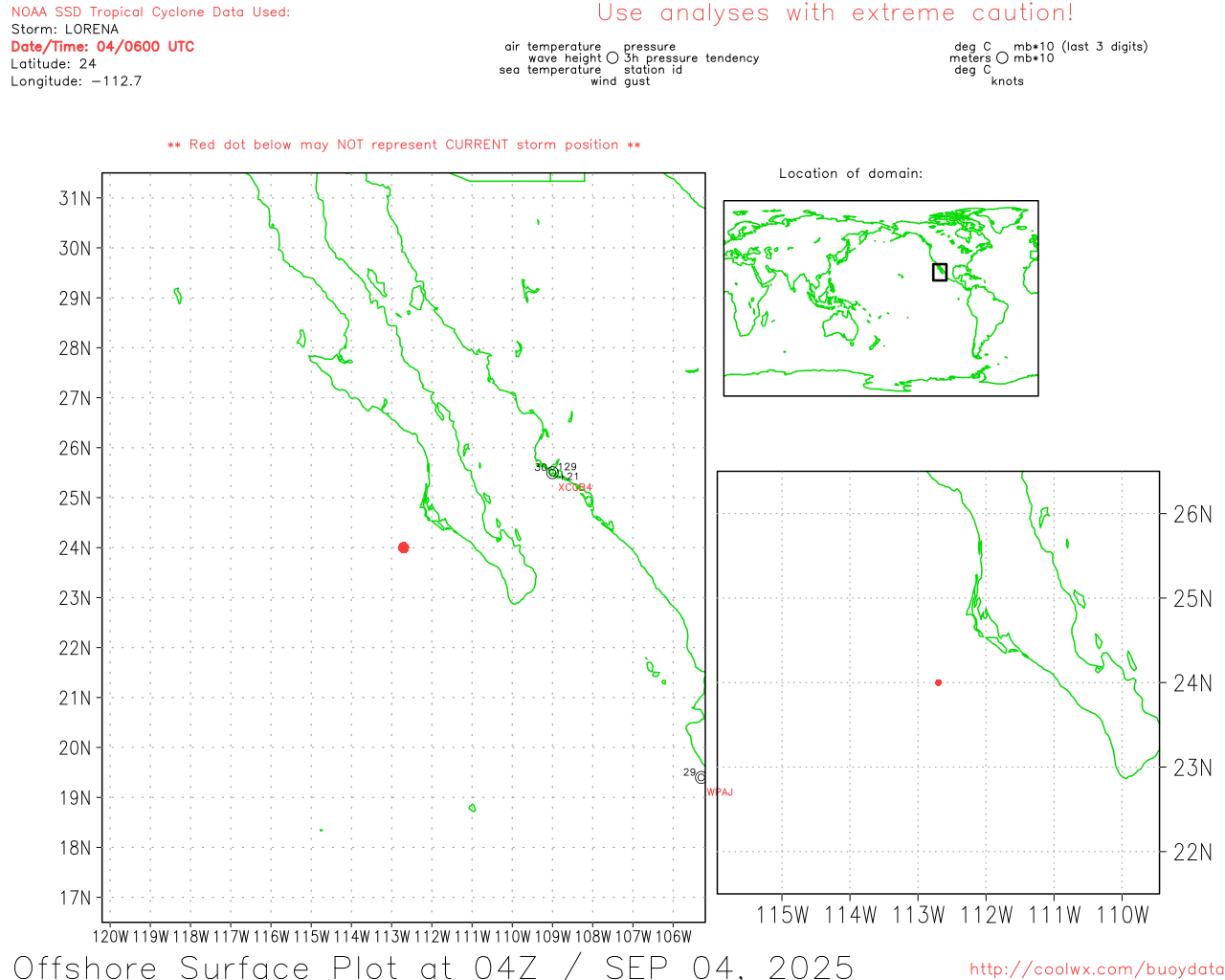Click the 25N label on the inset map
The width and height of the screenshot is (1225, 980).
pos(1192,598)
